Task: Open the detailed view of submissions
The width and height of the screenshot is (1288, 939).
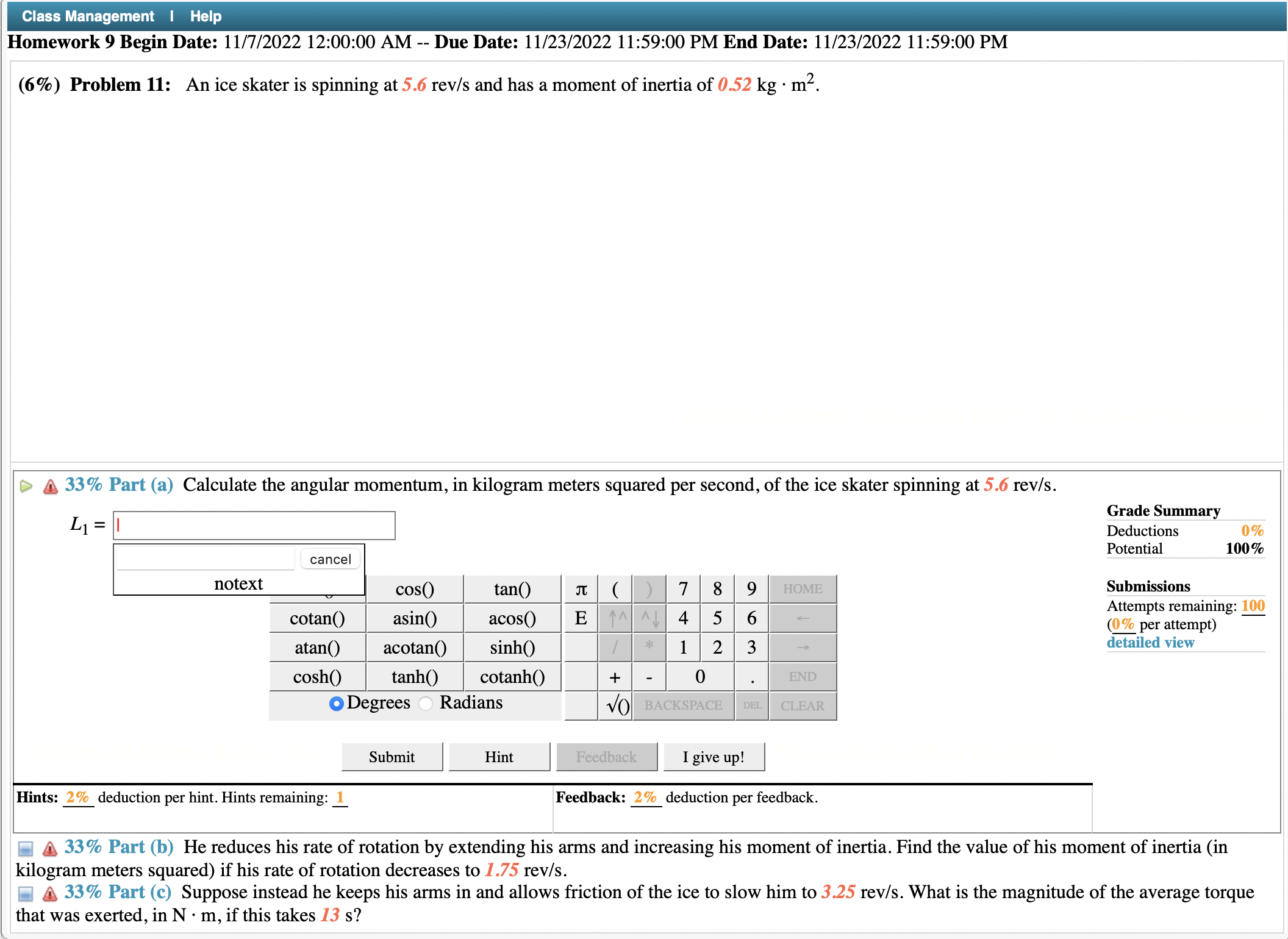Action: (x=1150, y=642)
